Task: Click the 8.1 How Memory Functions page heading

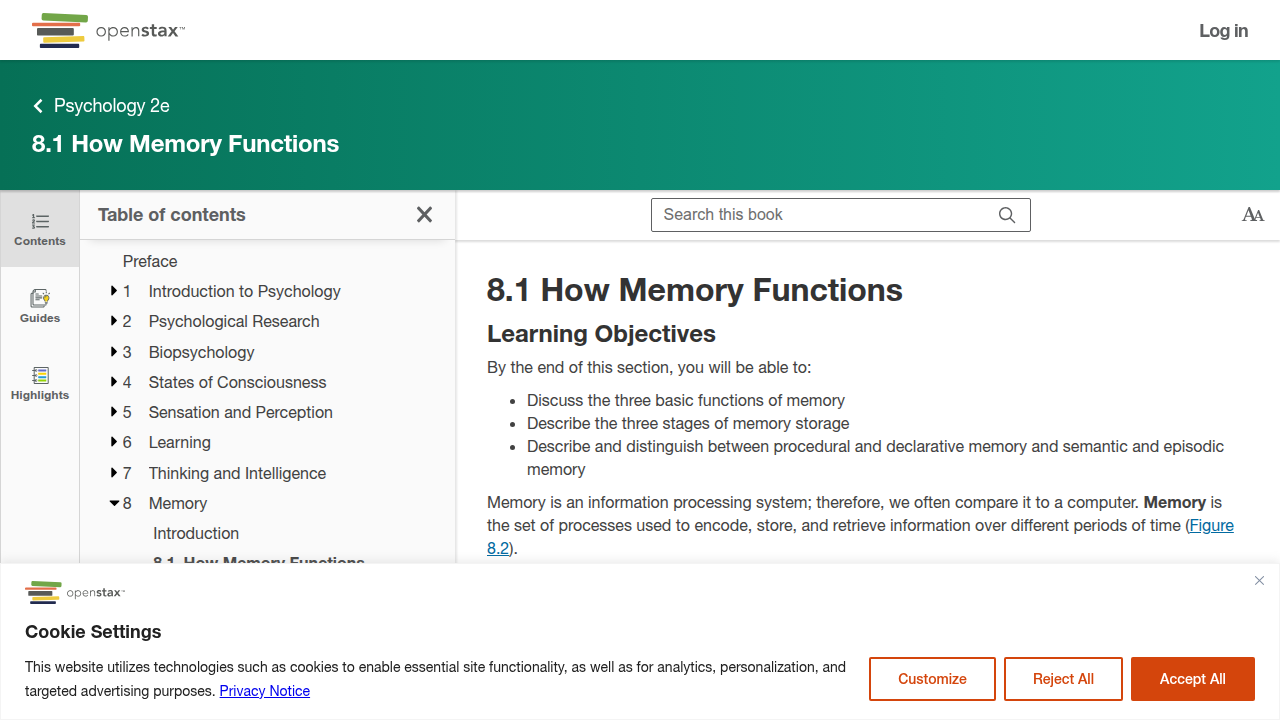Action: point(695,290)
